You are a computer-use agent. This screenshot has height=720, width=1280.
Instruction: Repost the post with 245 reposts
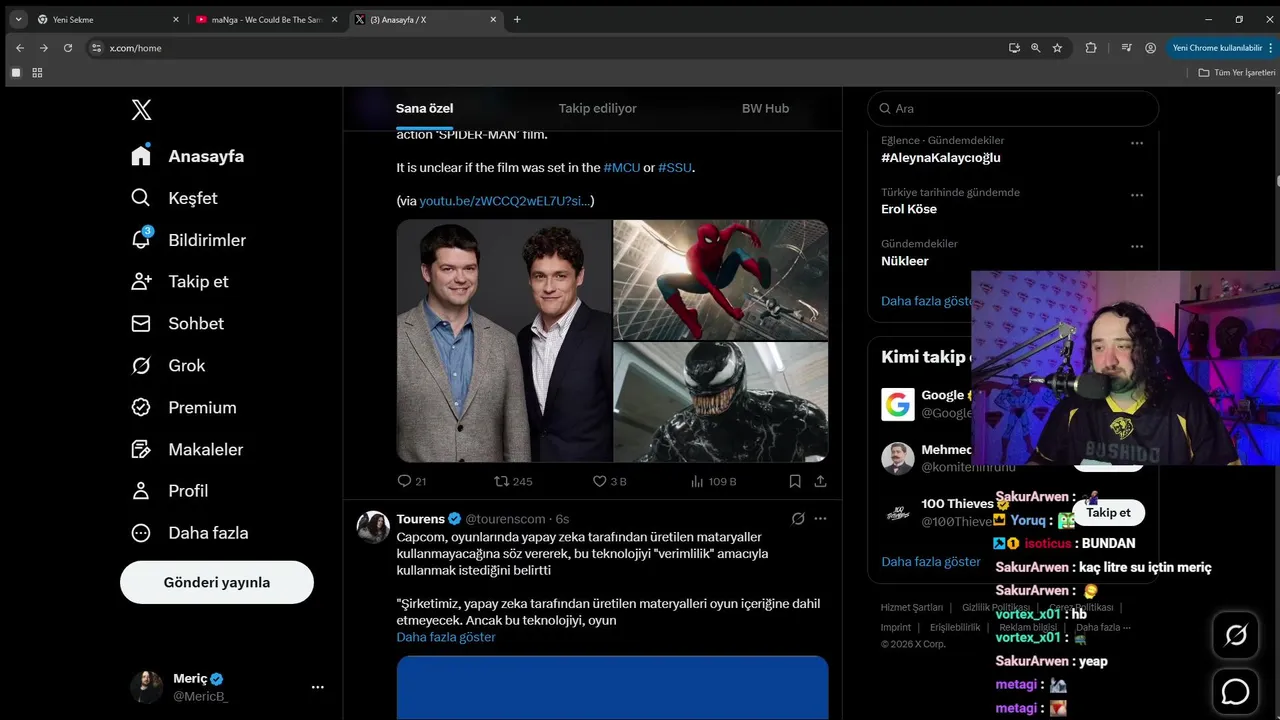point(513,481)
